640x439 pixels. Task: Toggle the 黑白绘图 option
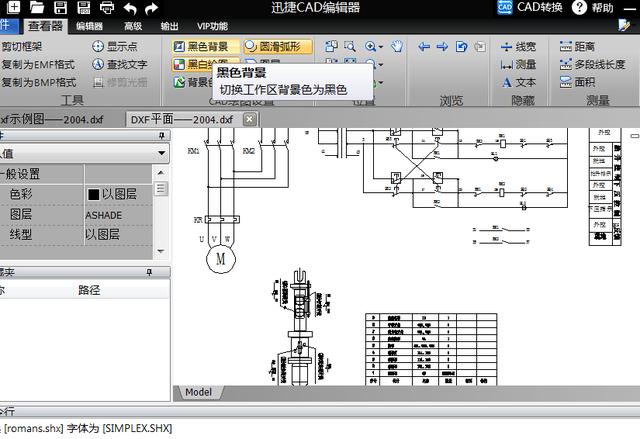pyautogui.click(x=194, y=64)
